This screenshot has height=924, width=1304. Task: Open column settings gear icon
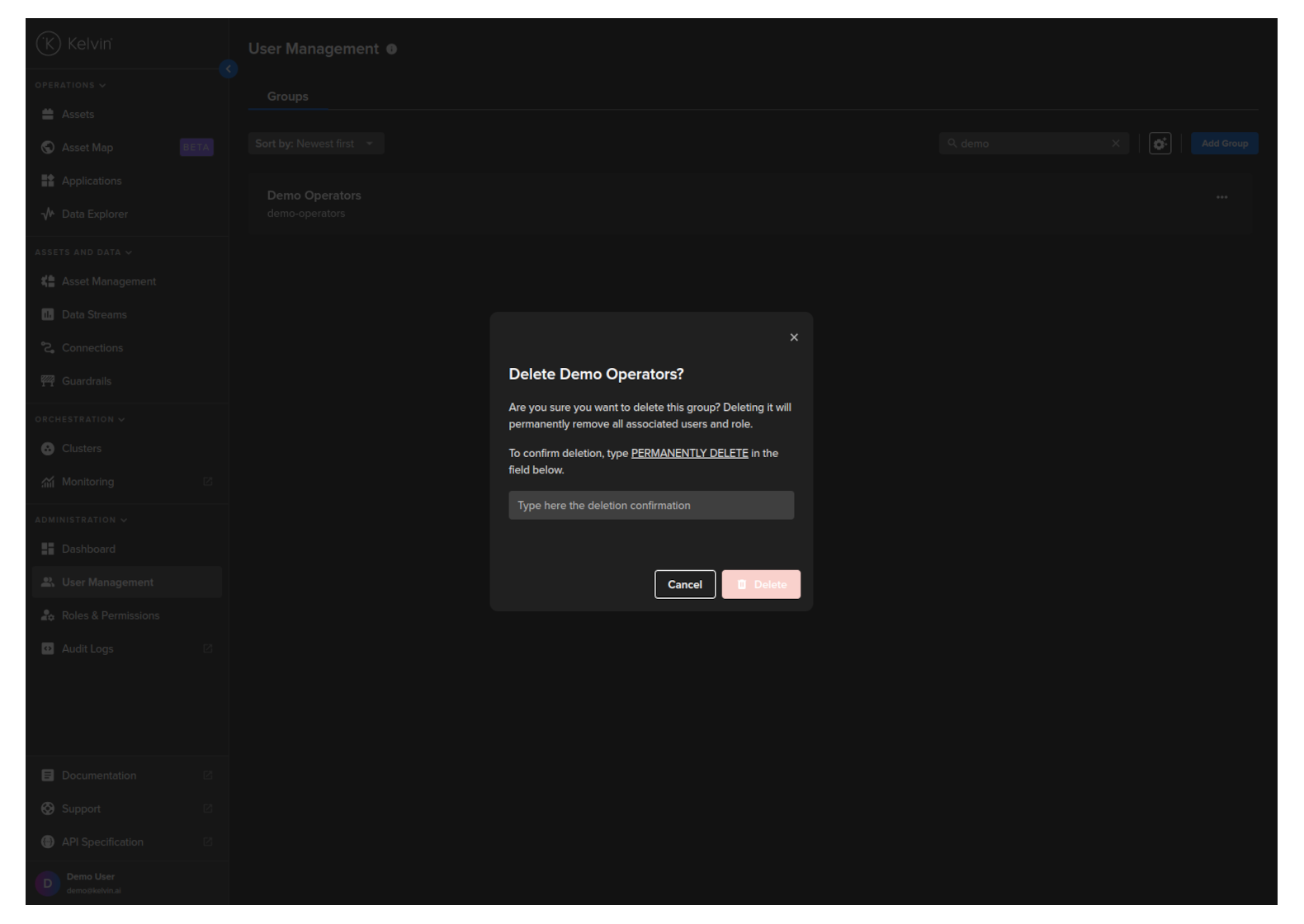[1160, 144]
